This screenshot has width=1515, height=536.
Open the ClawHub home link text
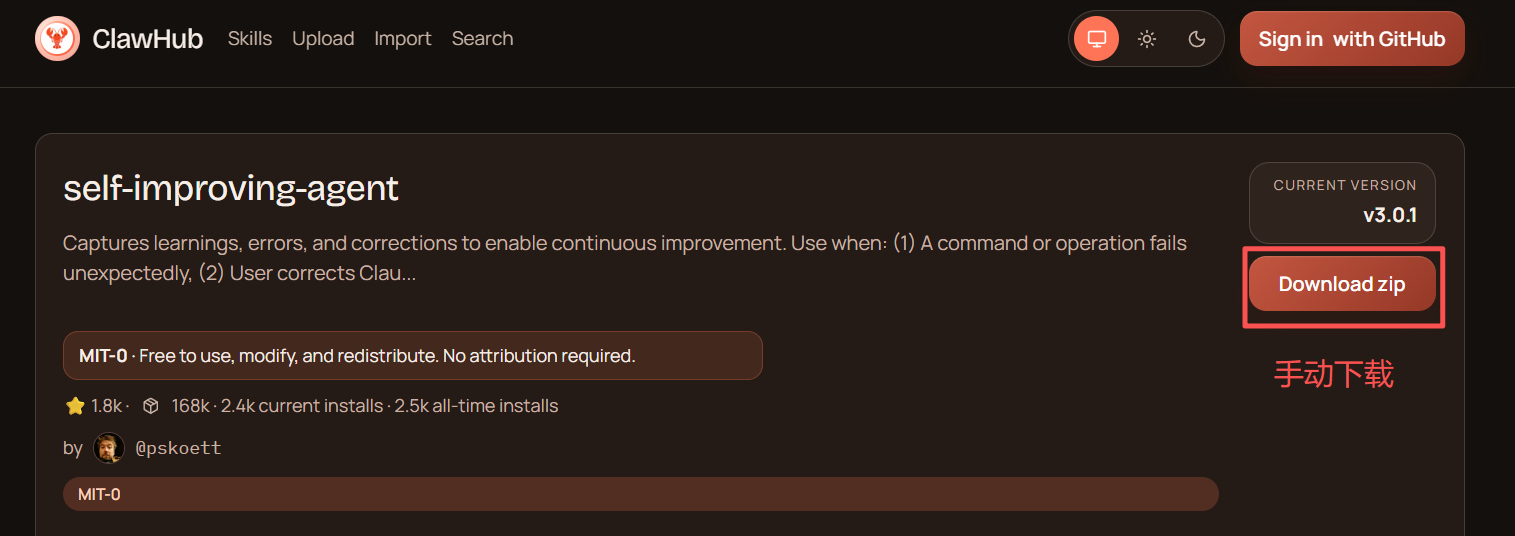(x=147, y=39)
